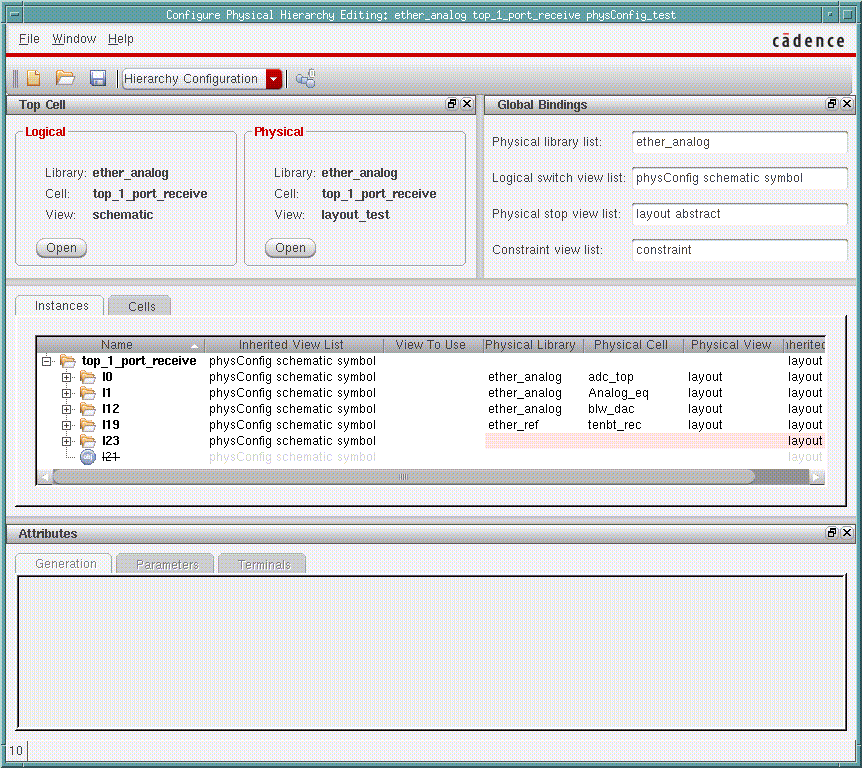Click the Save disk toolbar icon

click(98, 79)
